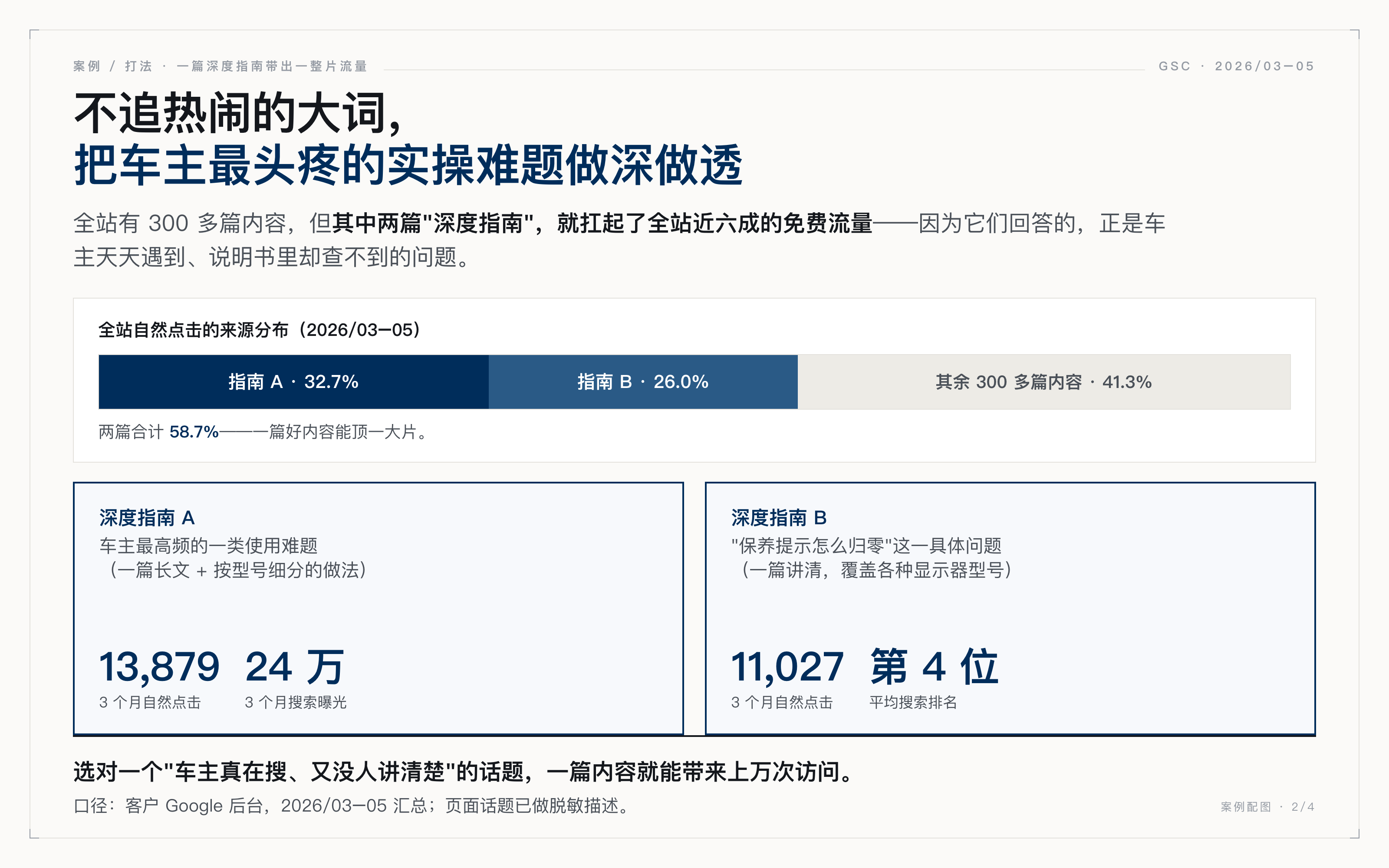This screenshot has height=868, width=1389.
Task: Click the blue headline 把车主最头疼的实操难题做深做透
Action: click(x=408, y=165)
